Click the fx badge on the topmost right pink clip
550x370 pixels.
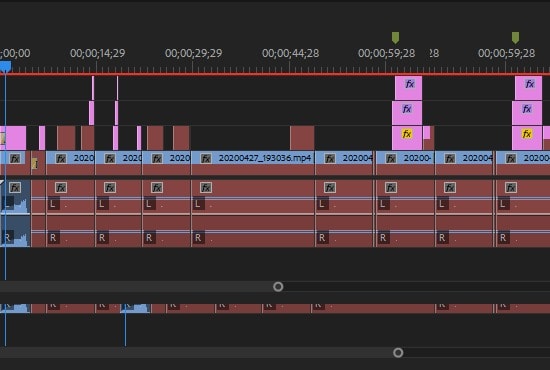(530, 84)
